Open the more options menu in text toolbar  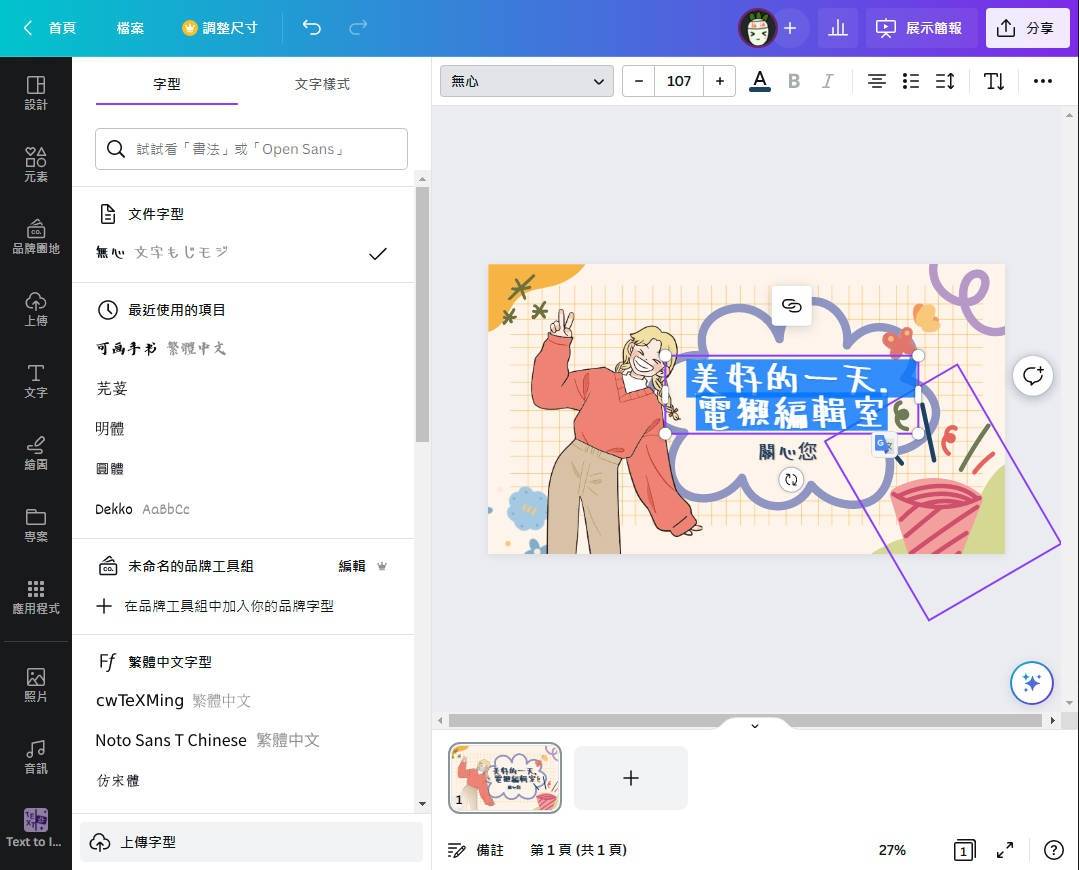[x=1043, y=81]
